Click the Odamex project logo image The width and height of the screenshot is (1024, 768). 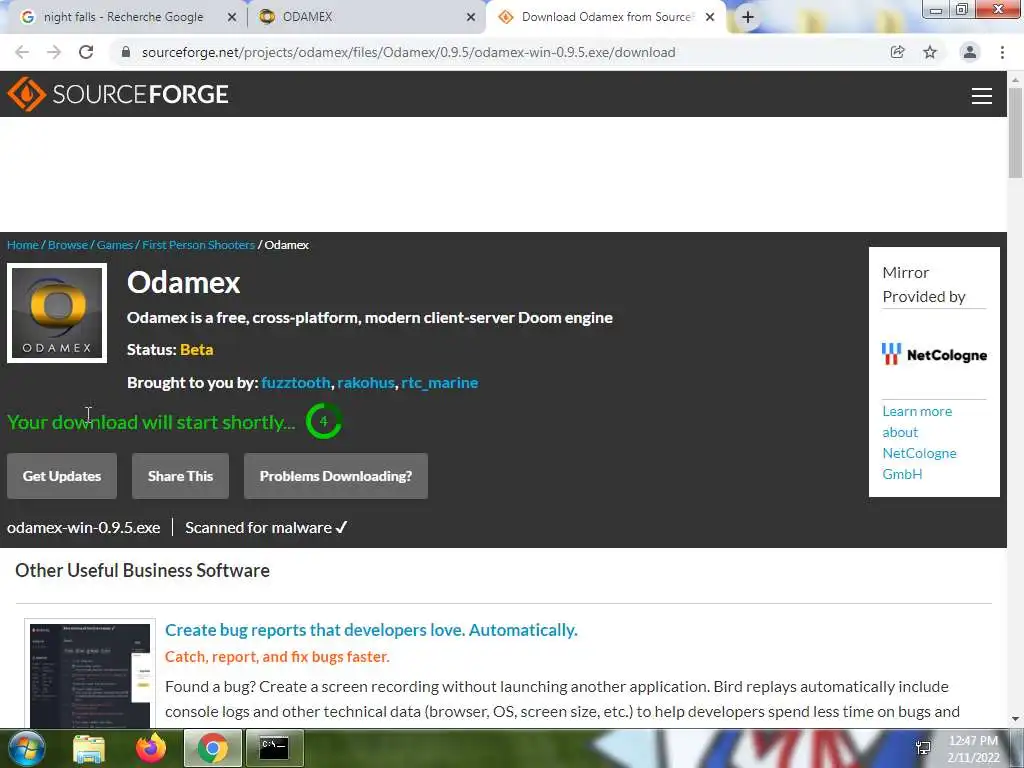click(x=57, y=313)
